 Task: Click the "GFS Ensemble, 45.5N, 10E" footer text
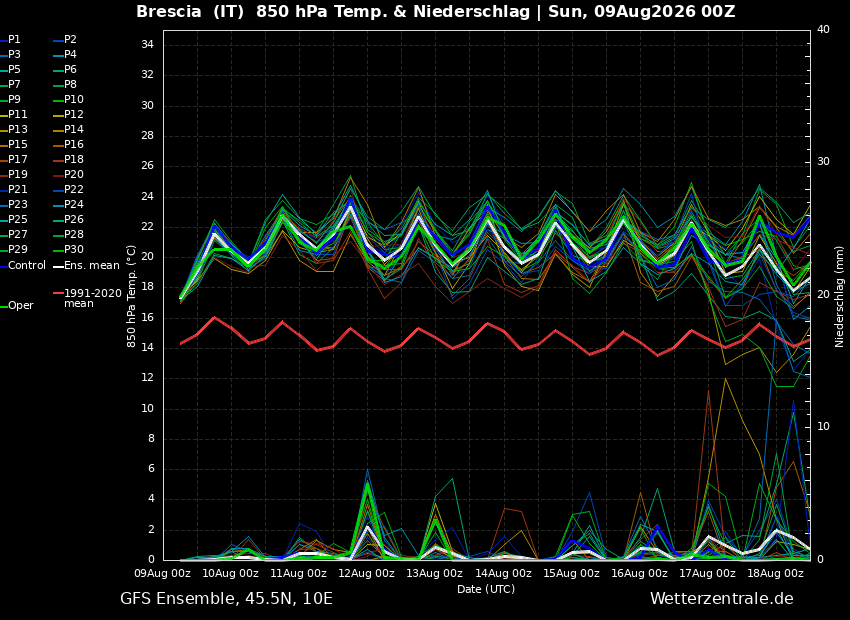(226, 599)
